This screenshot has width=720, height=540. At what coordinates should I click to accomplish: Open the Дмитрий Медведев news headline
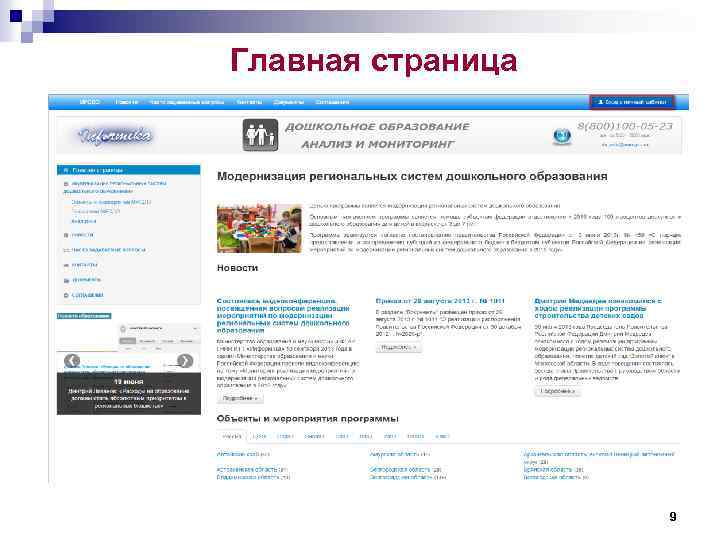[597, 308]
